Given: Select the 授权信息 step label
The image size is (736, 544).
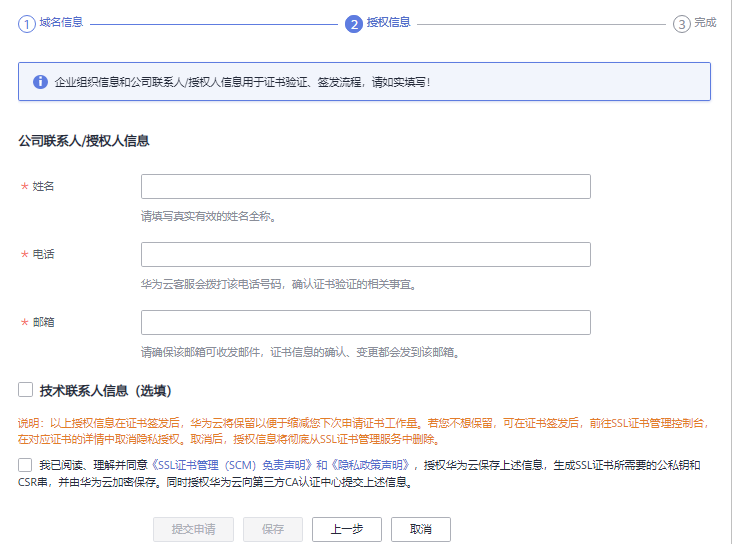Looking at the screenshot, I should point(389,22).
